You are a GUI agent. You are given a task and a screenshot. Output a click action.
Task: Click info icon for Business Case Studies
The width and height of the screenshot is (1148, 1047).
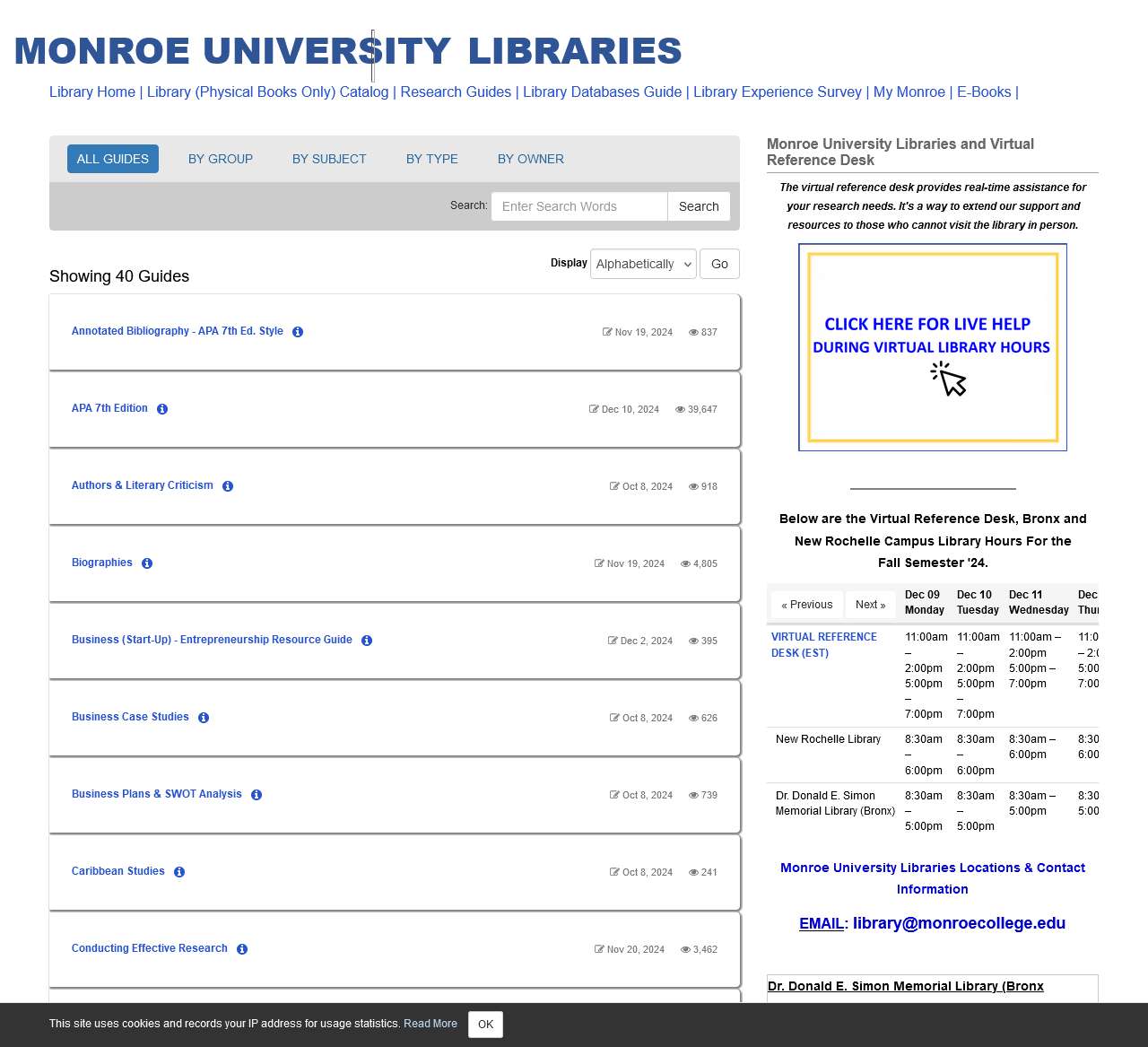coord(204,718)
